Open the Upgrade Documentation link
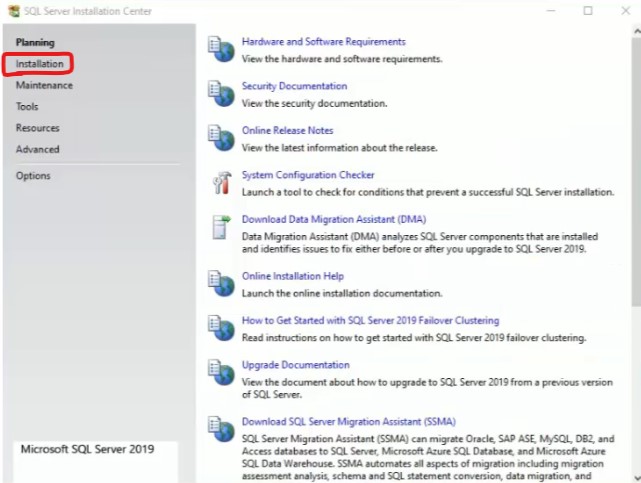Screen dimensions: 641x483 (x=296, y=365)
